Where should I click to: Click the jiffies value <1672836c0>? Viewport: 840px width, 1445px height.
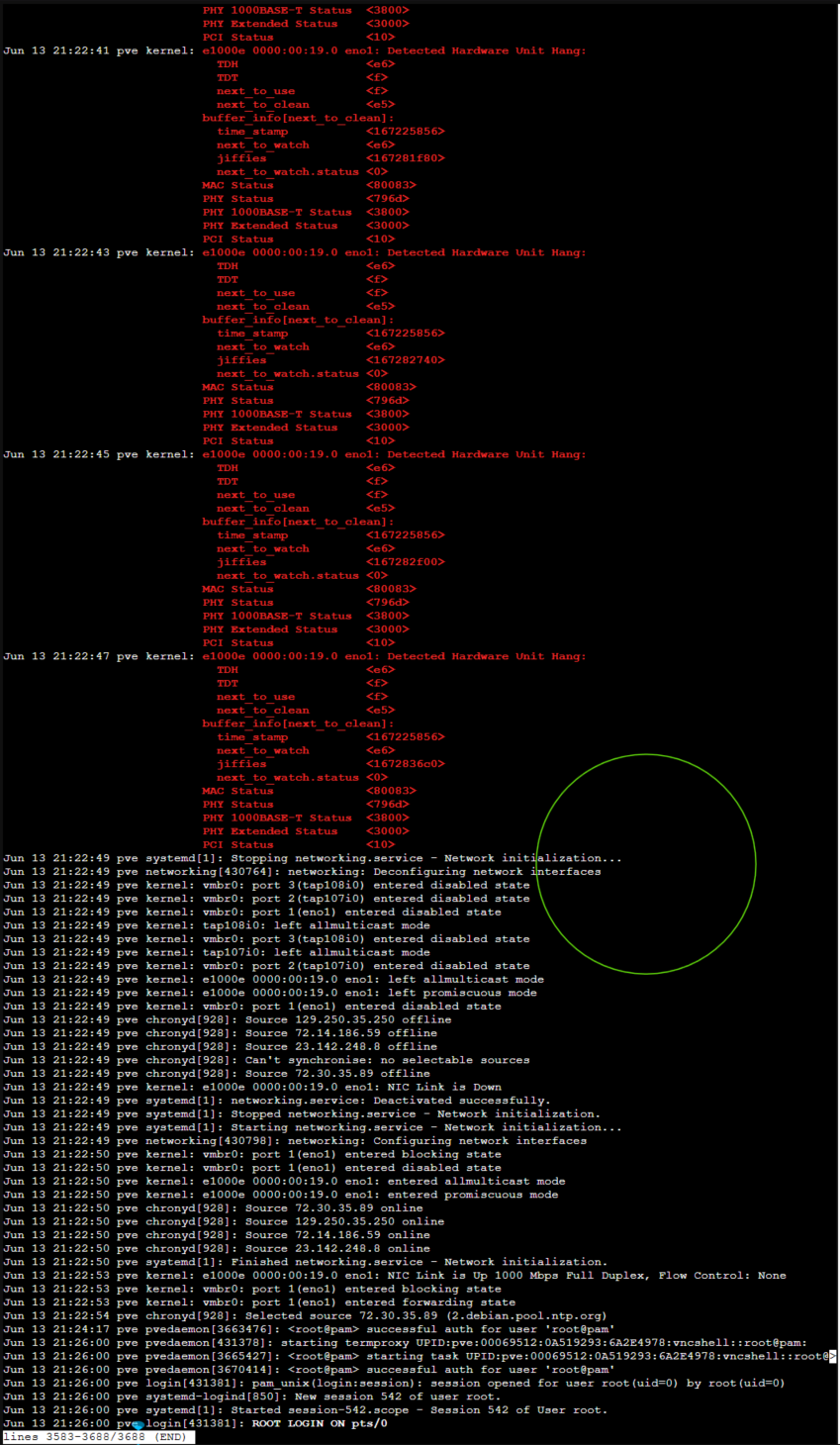click(406, 764)
